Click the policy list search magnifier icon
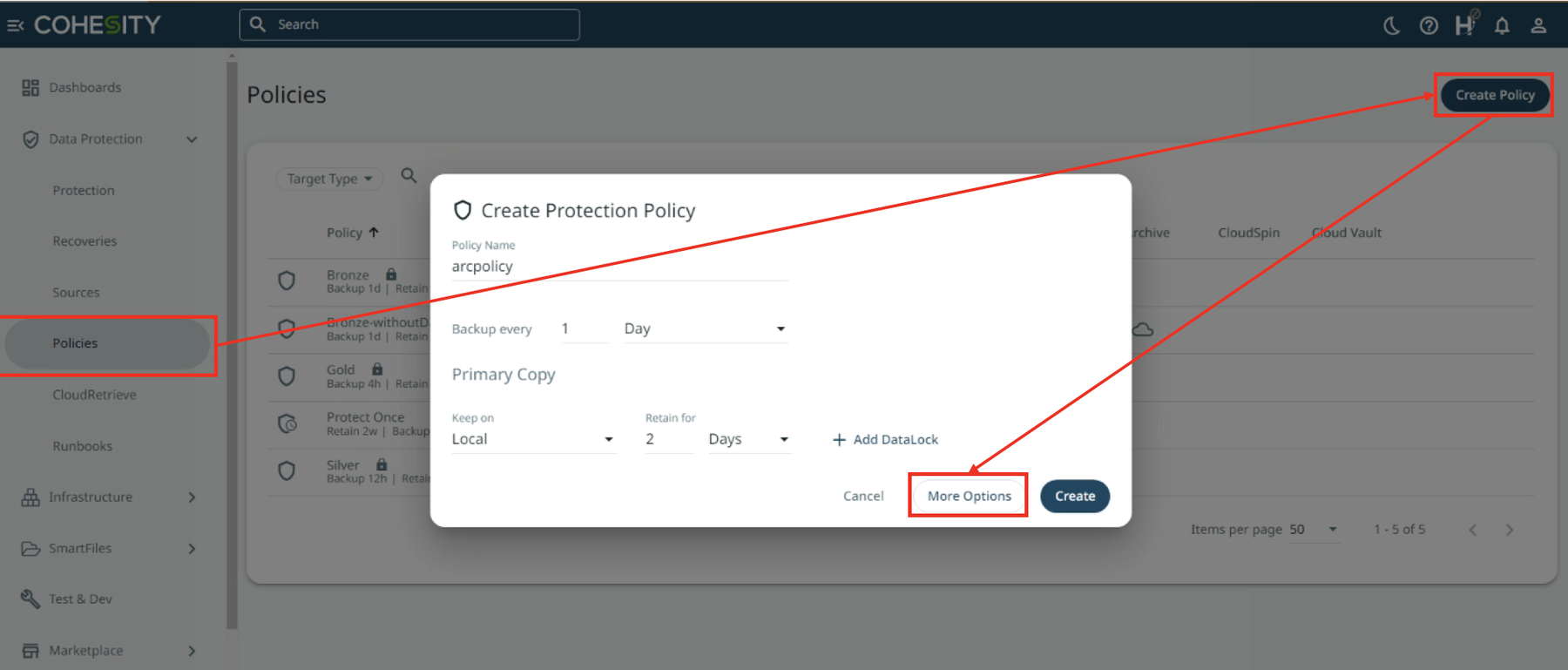Image resolution: width=1568 pixels, height=670 pixels. [x=409, y=176]
